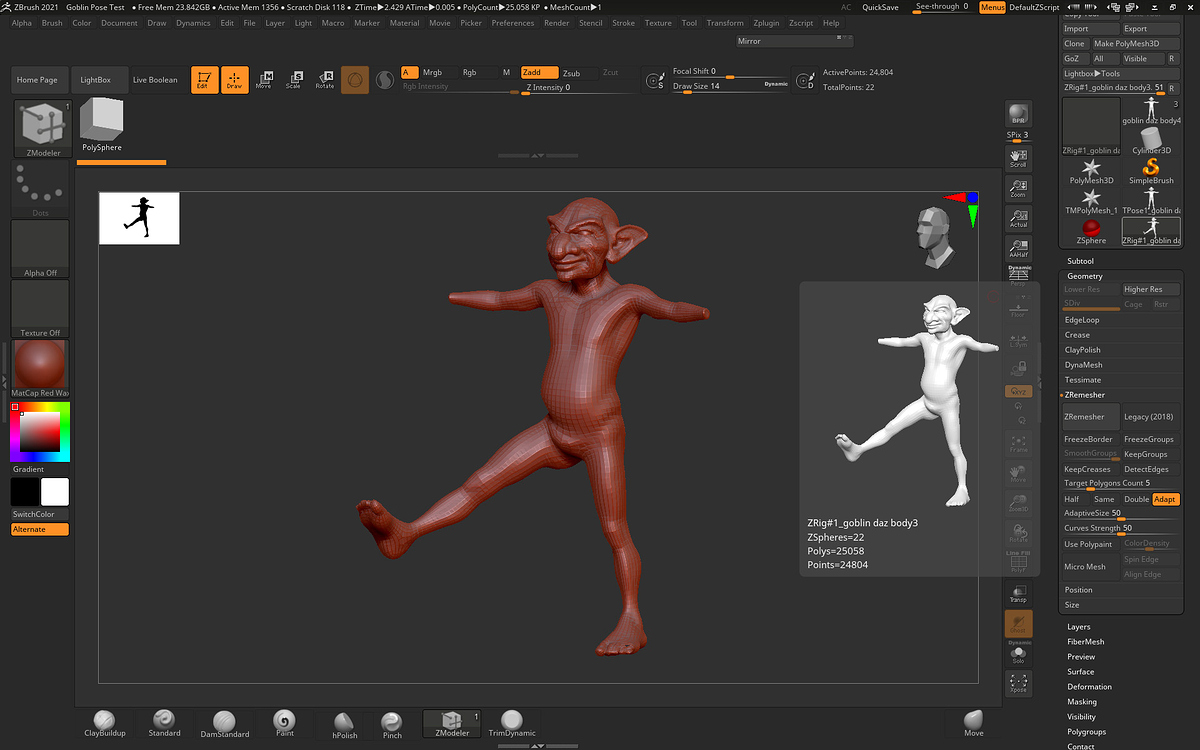Select the PolySphere tool thumbnail
1200x750 pixels.
tap(101, 126)
